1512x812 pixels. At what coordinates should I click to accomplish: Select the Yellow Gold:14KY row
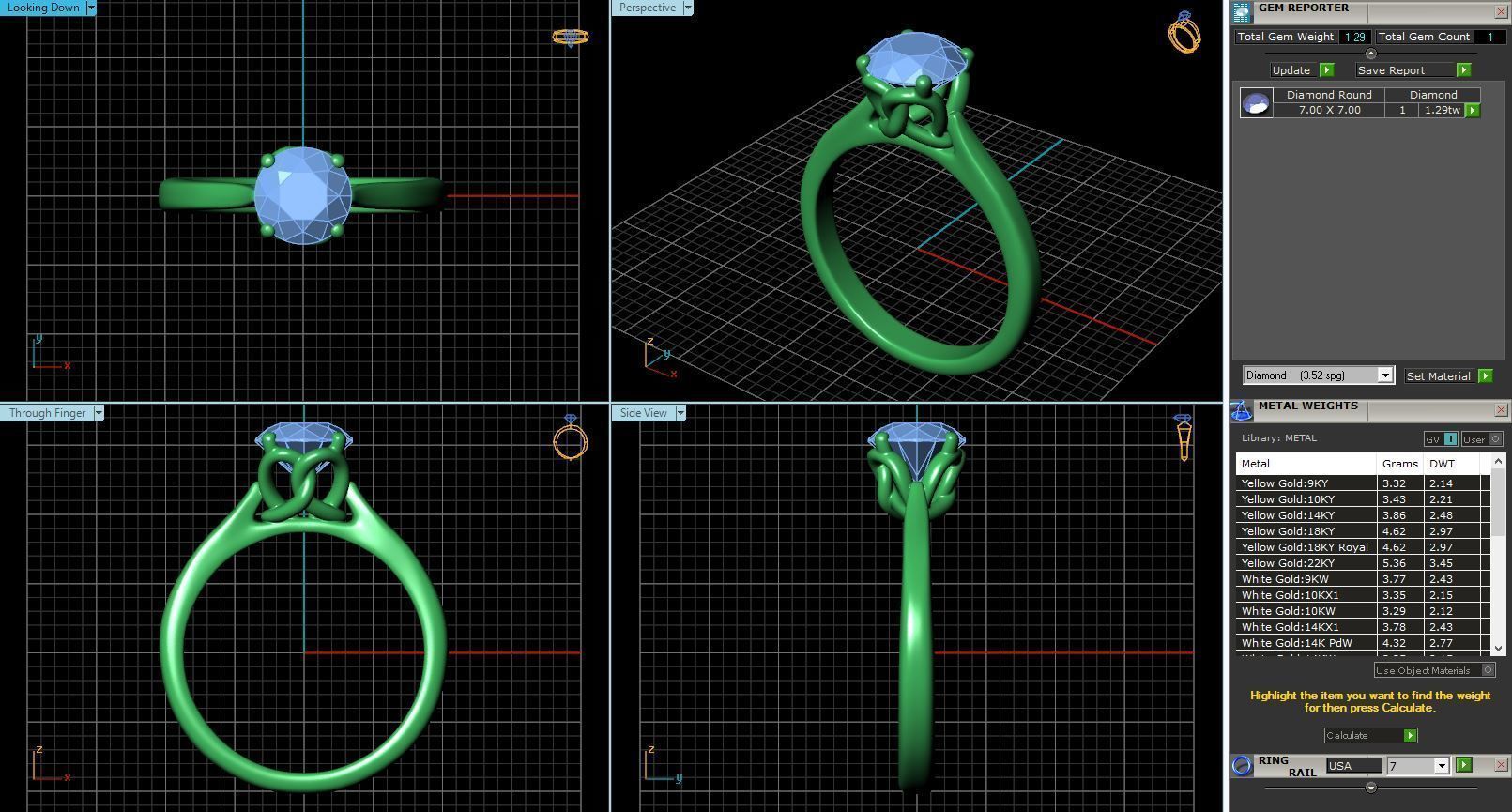click(1362, 515)
